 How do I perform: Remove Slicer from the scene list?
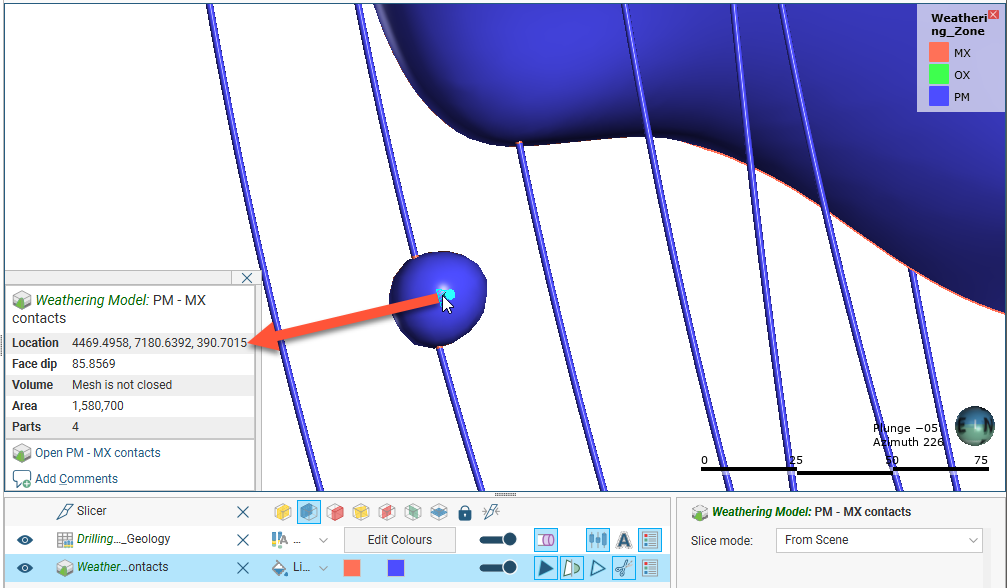(x=243, y=512)
